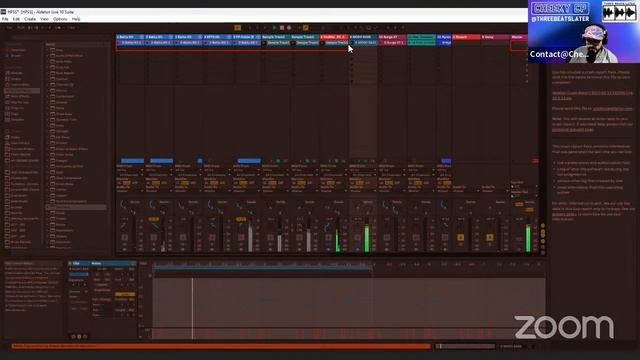Open the Cue Out dropdown on the Master track
The height and width of the screenshot is (360, 640).
click(524, 187)
